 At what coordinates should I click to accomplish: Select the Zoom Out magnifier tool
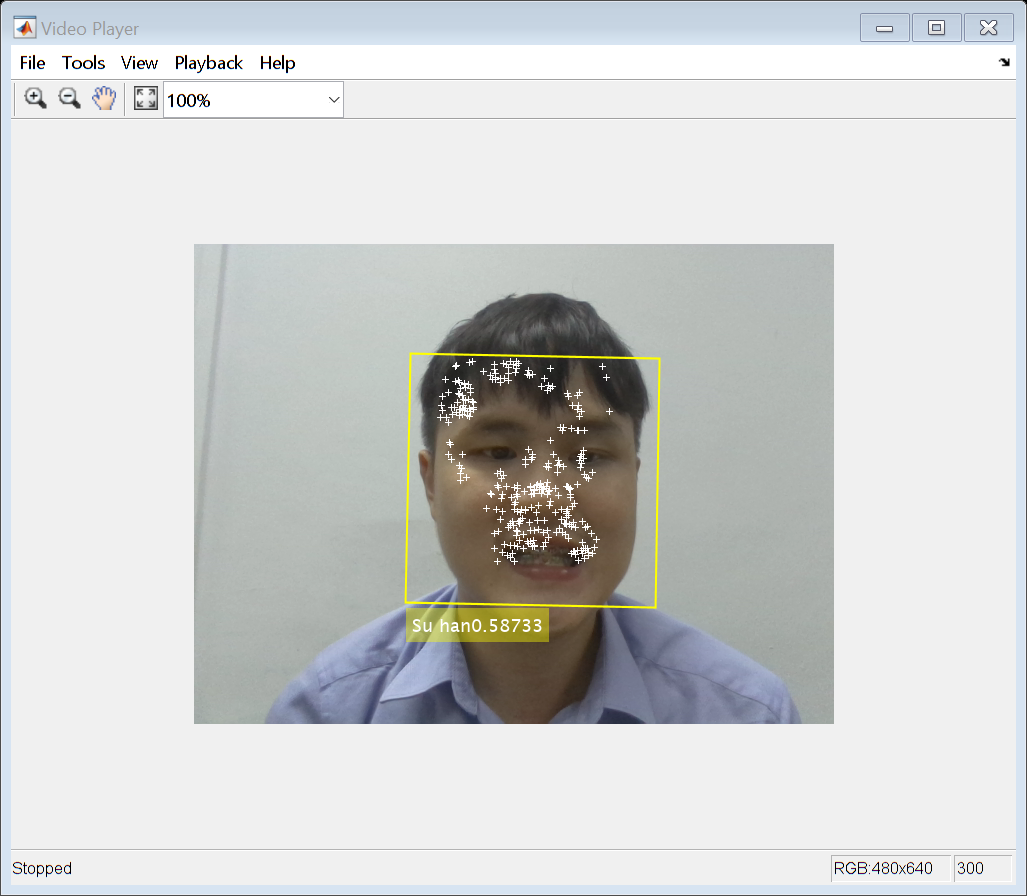click(69, 99)
